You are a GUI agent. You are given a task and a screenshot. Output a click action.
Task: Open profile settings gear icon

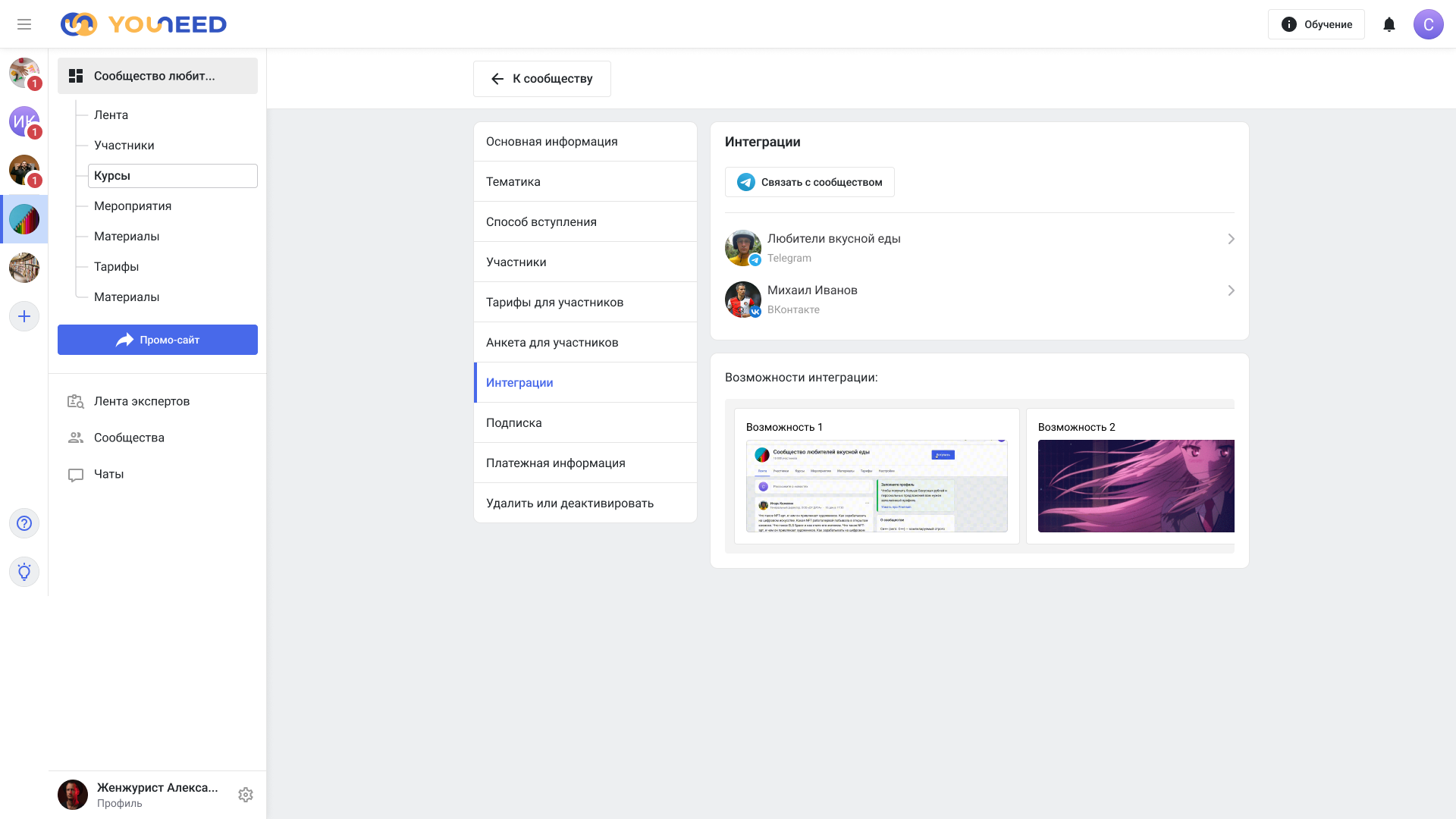point(245,795)
